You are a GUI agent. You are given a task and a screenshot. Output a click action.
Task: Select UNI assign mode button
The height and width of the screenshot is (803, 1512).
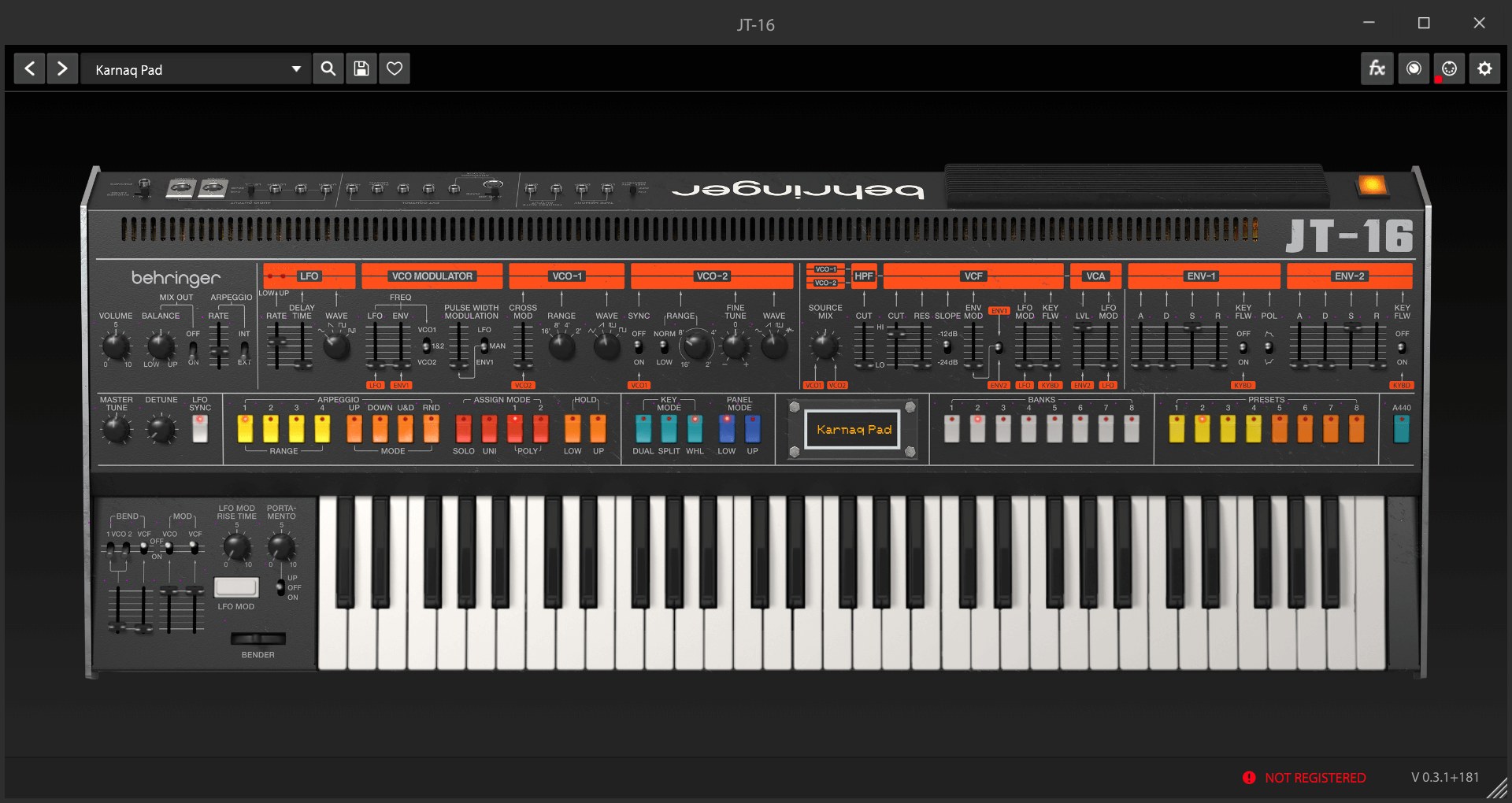coord(489,429)
